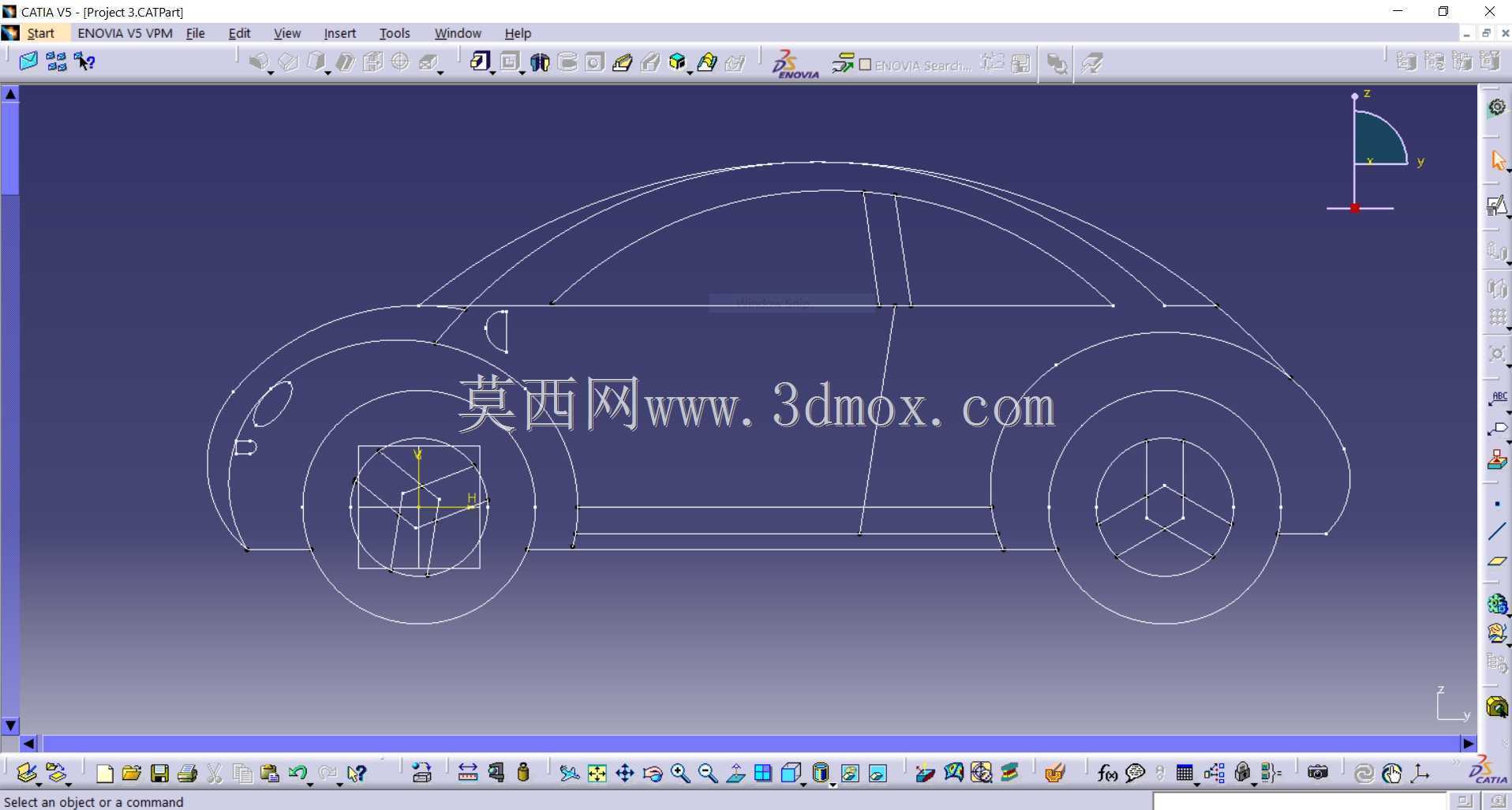This screenshot has width=1512, height=810.
Task: Undo the last action
Action: click(297, 773)
